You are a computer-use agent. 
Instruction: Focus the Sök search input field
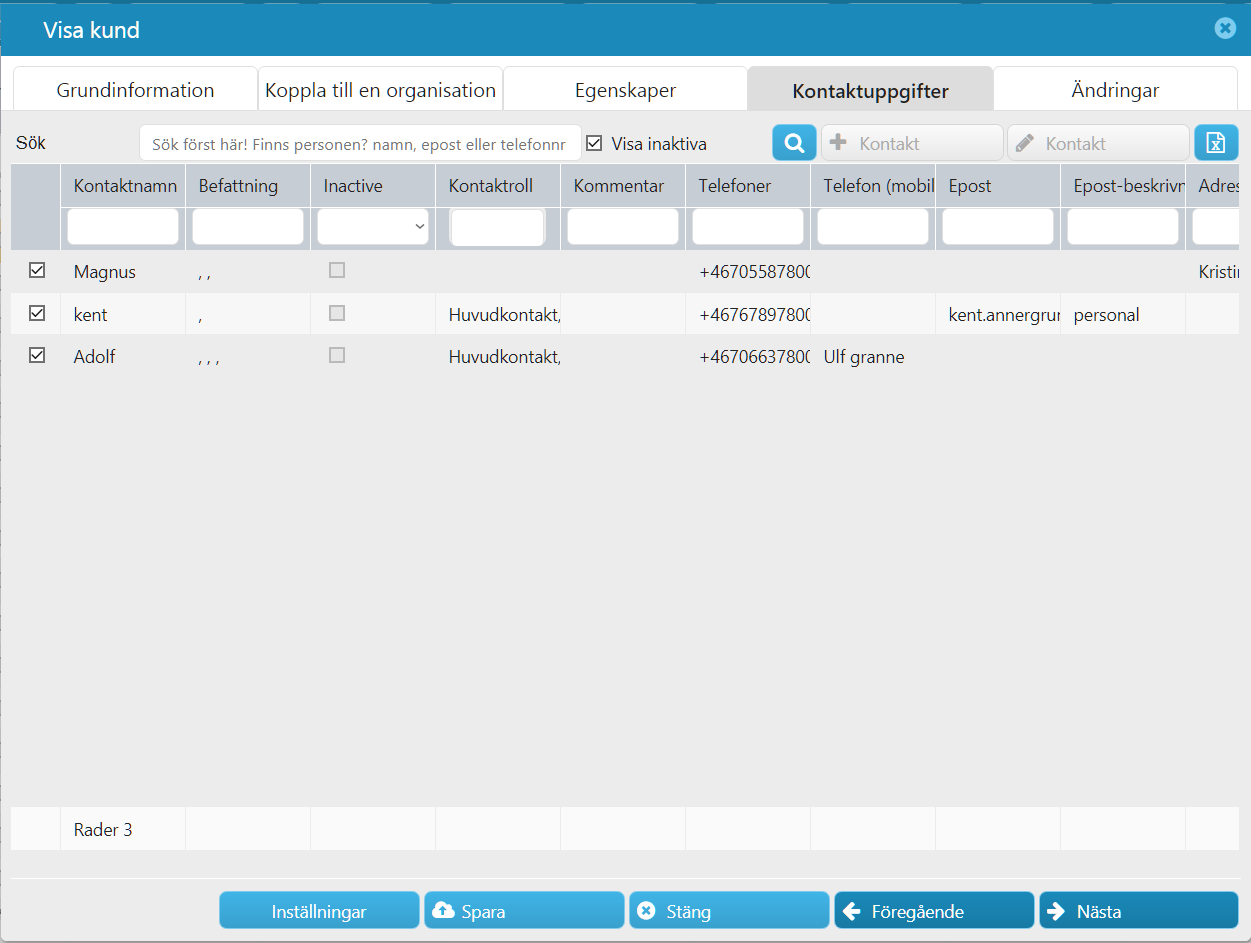(x=360, y=144)
